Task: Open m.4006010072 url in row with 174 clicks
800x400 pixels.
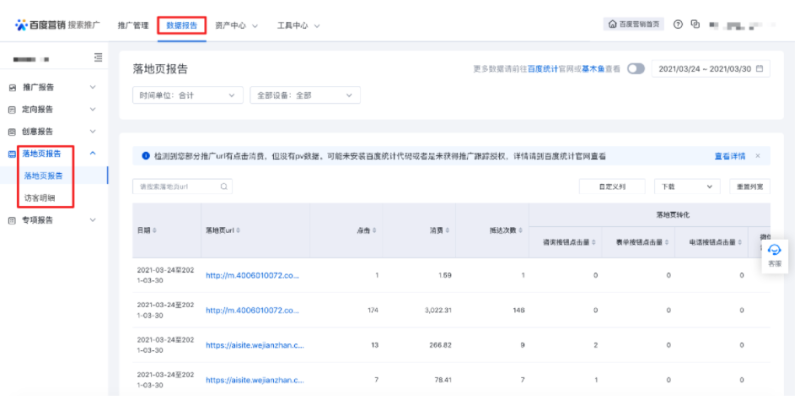Action: click(252, 310)
